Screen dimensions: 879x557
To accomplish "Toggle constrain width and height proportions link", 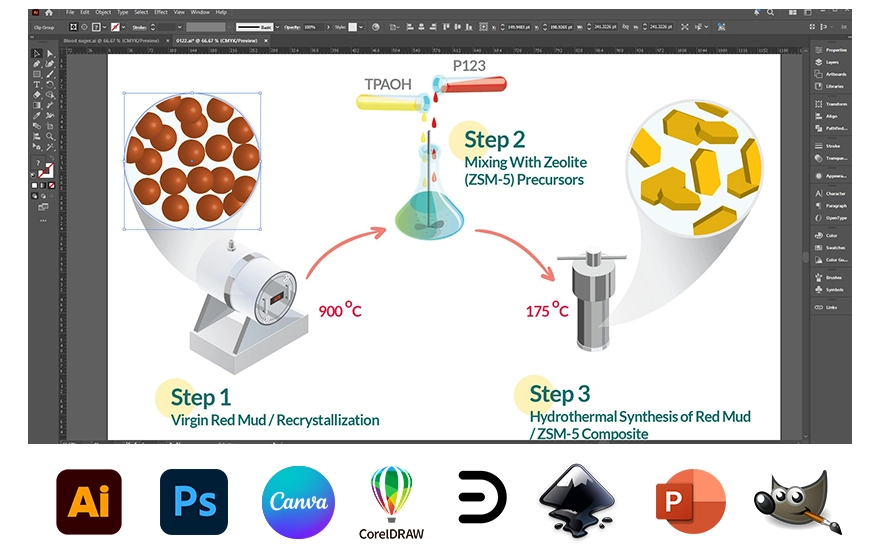I will coord(626,26).
